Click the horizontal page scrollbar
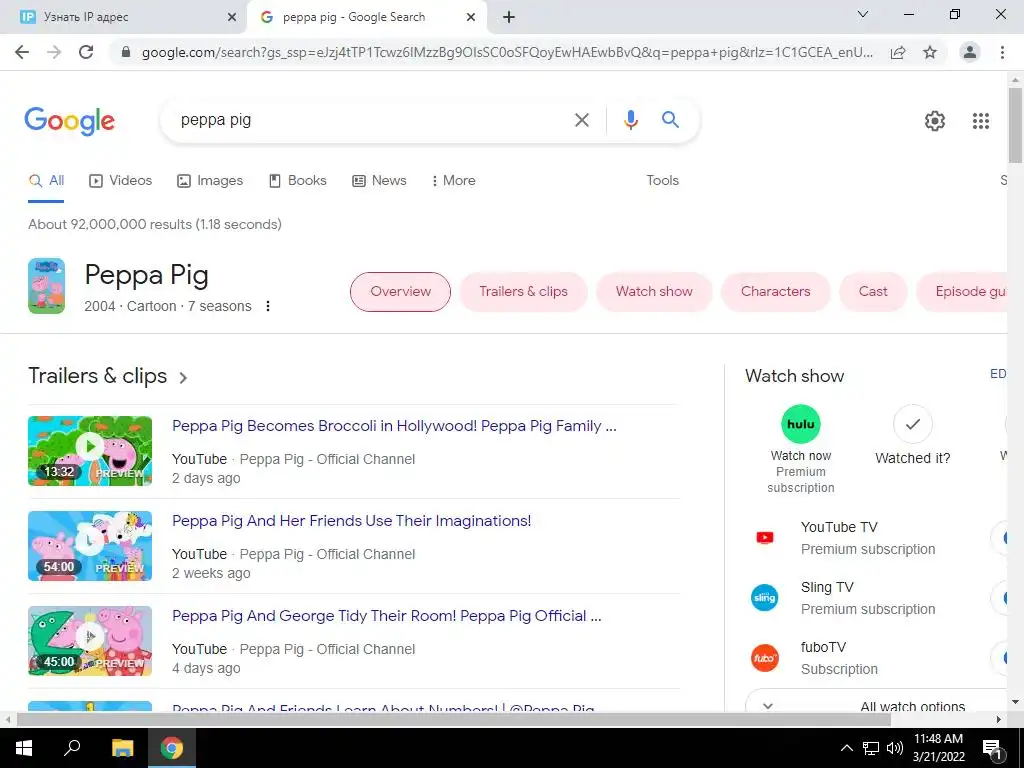 453,720
